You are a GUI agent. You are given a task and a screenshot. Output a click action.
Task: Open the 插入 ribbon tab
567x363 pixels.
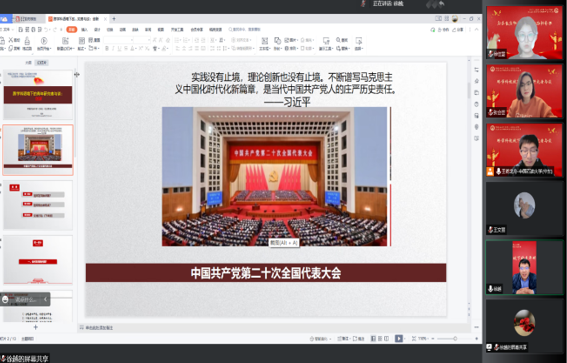(x=84, y=30)
